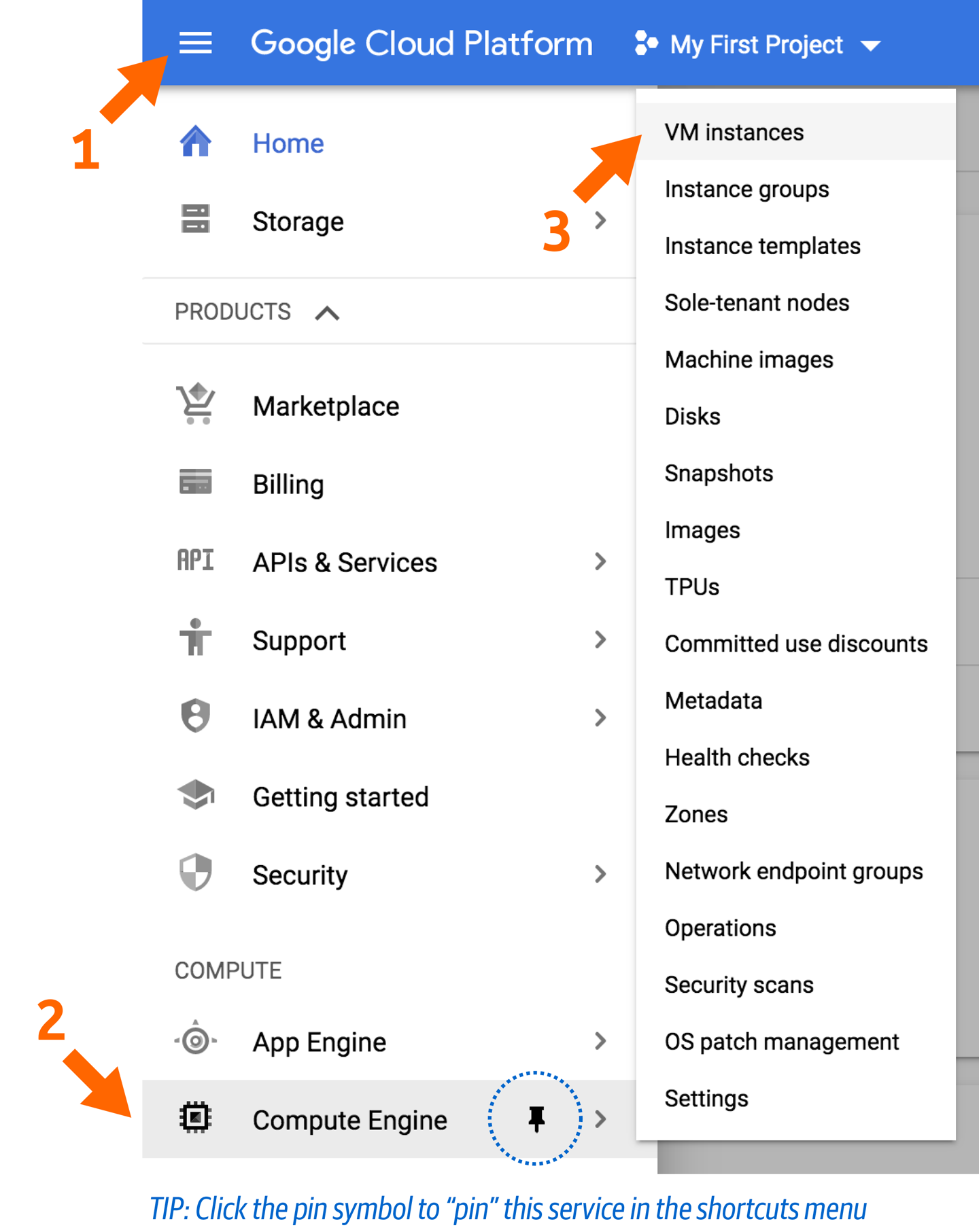Click the project hexagon dots icon
This screenshot has height=1232, width=979.
[646, 43]
